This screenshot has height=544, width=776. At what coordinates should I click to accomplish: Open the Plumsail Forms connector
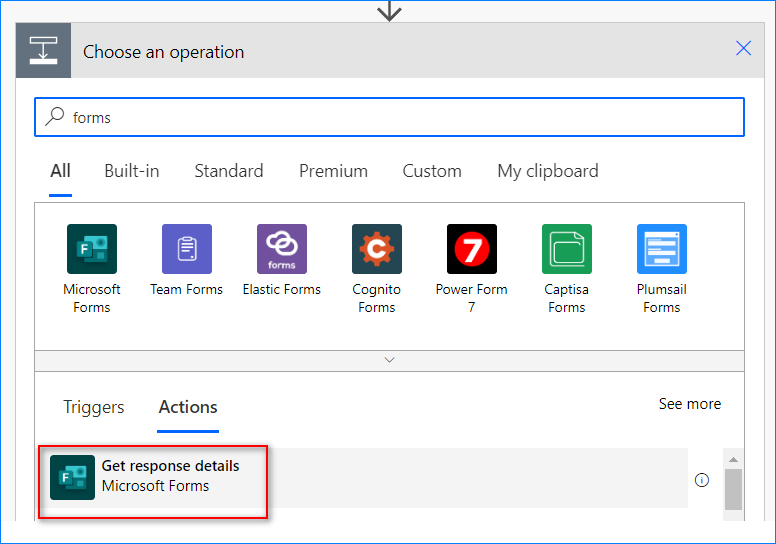(662, 268)
